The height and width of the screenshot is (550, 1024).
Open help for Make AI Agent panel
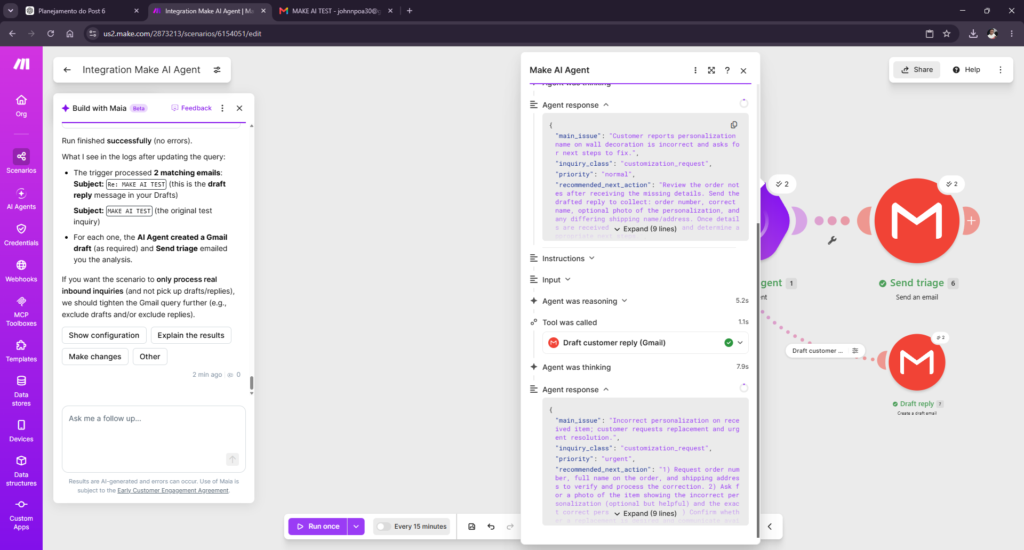click(727, 71)
